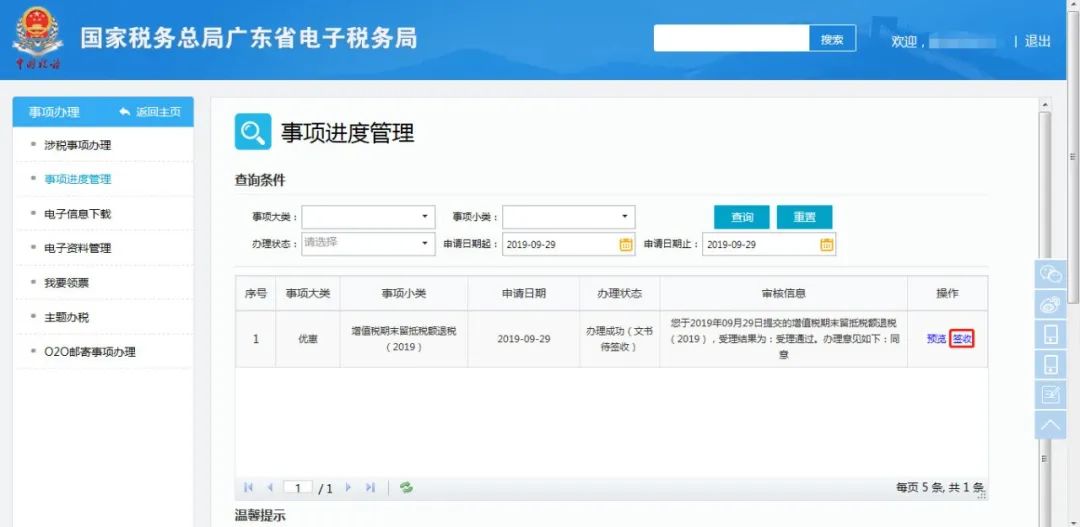The image size is (1080, 527).
Task: Click the tax bureau emblem logo
Action: coord(37,38)
